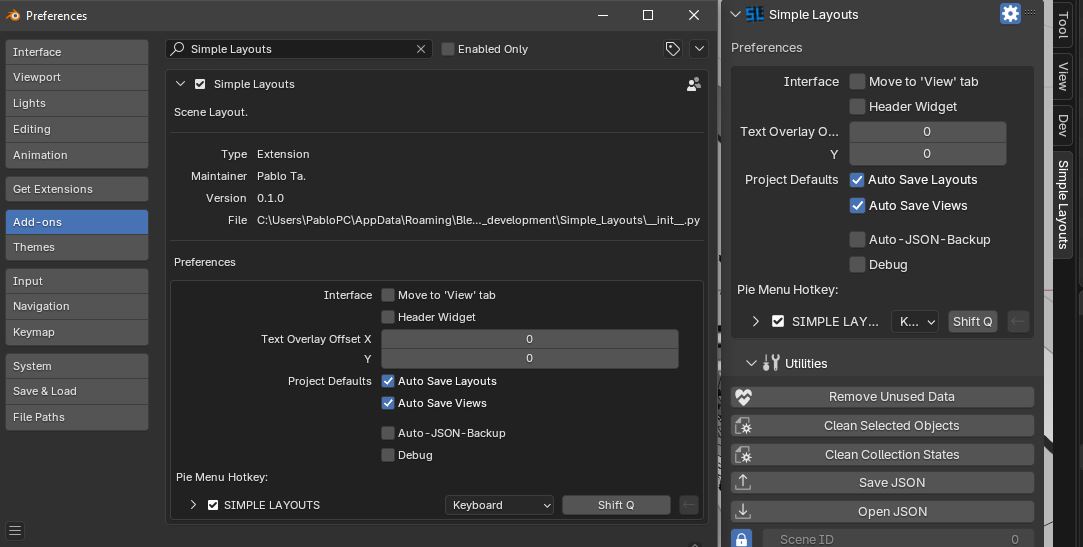Click Clean Collection States button
Image resolution: width=1083 pixels, height=547 pixels.
tap(882, 454)
